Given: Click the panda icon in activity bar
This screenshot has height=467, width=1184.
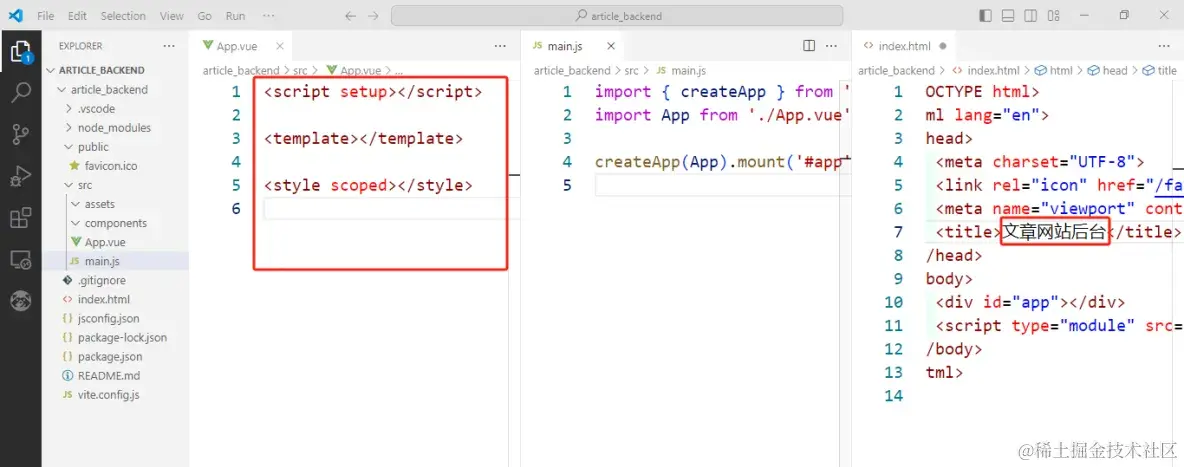Looking at the screenshot, I should (x=20, y=302).
